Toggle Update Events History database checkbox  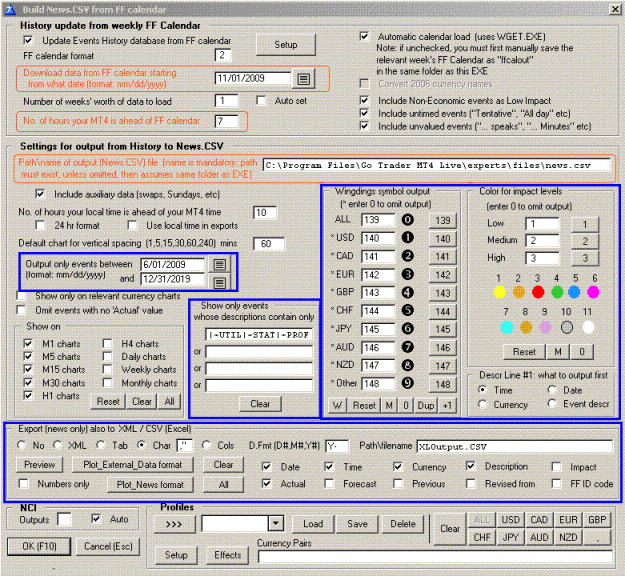(28, 40)
